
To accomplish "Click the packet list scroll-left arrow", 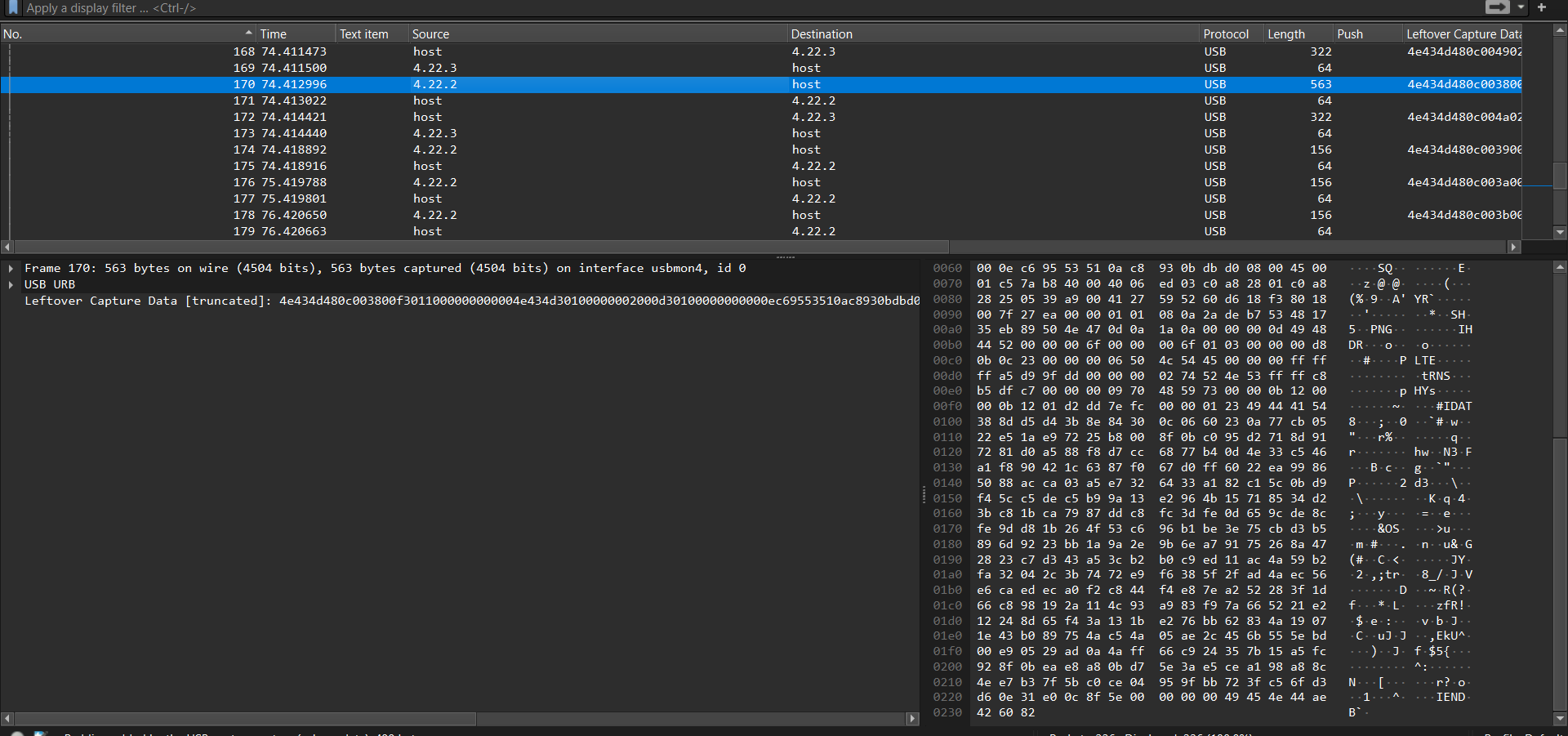I will pos(7,247).
